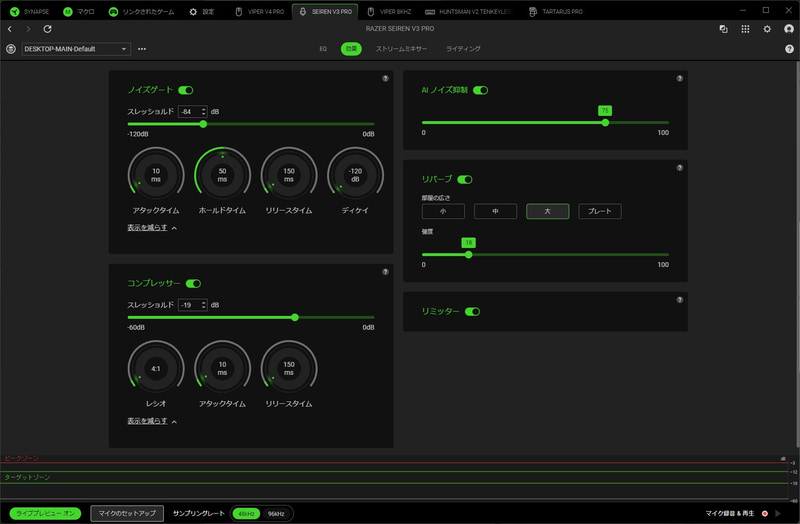Open the user account avatar icon
Screen dimensions: 800x524
(x=789, y=29)
